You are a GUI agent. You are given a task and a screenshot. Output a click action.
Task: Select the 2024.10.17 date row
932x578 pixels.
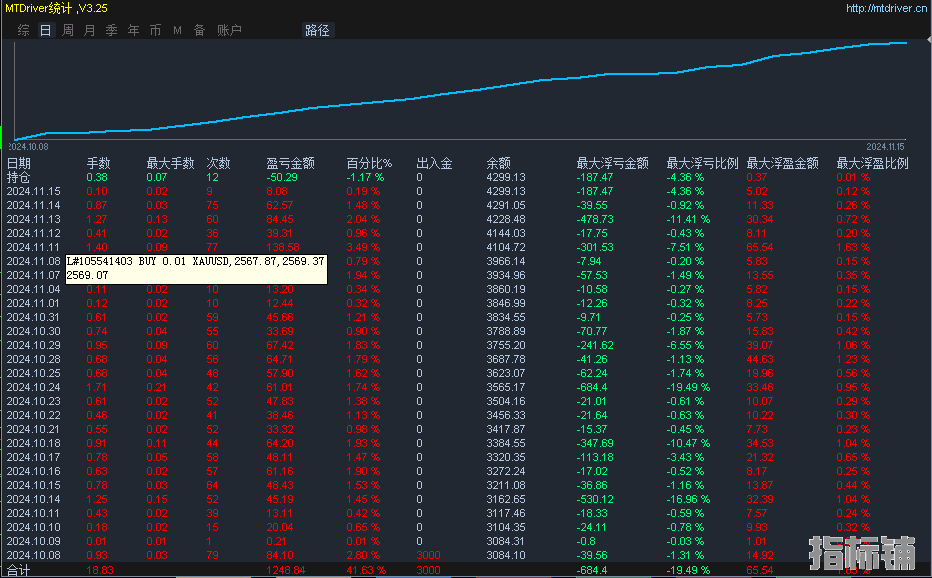(33, 457)
